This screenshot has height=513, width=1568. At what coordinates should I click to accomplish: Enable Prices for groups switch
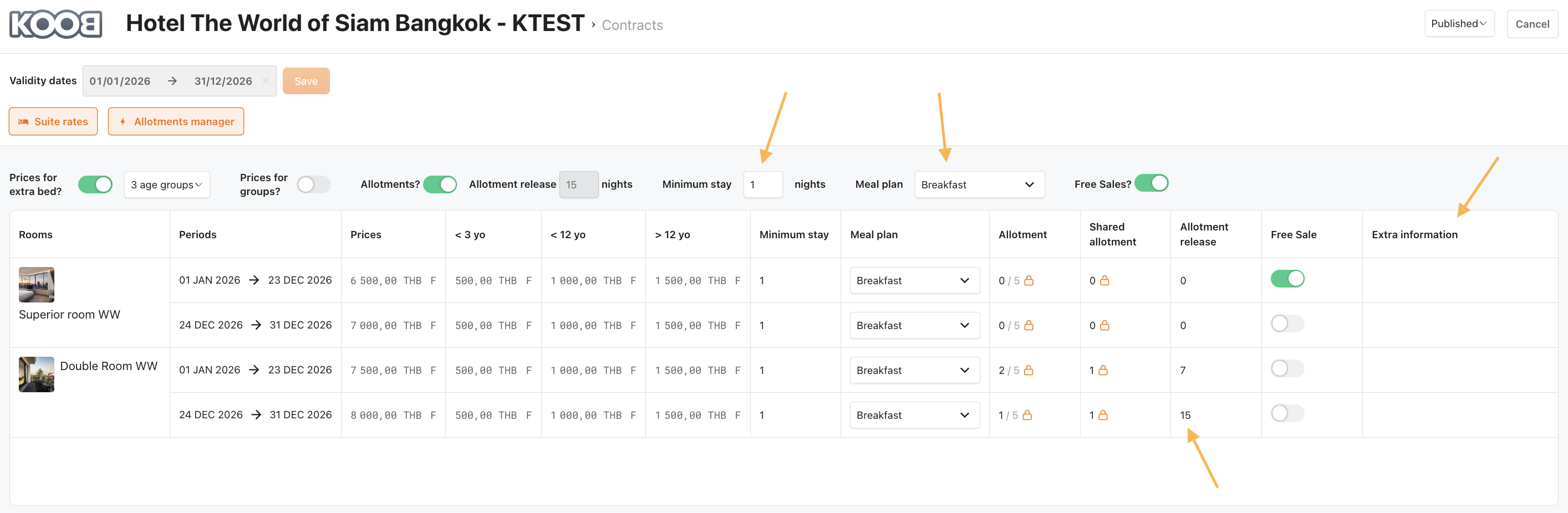pos(313,184)
